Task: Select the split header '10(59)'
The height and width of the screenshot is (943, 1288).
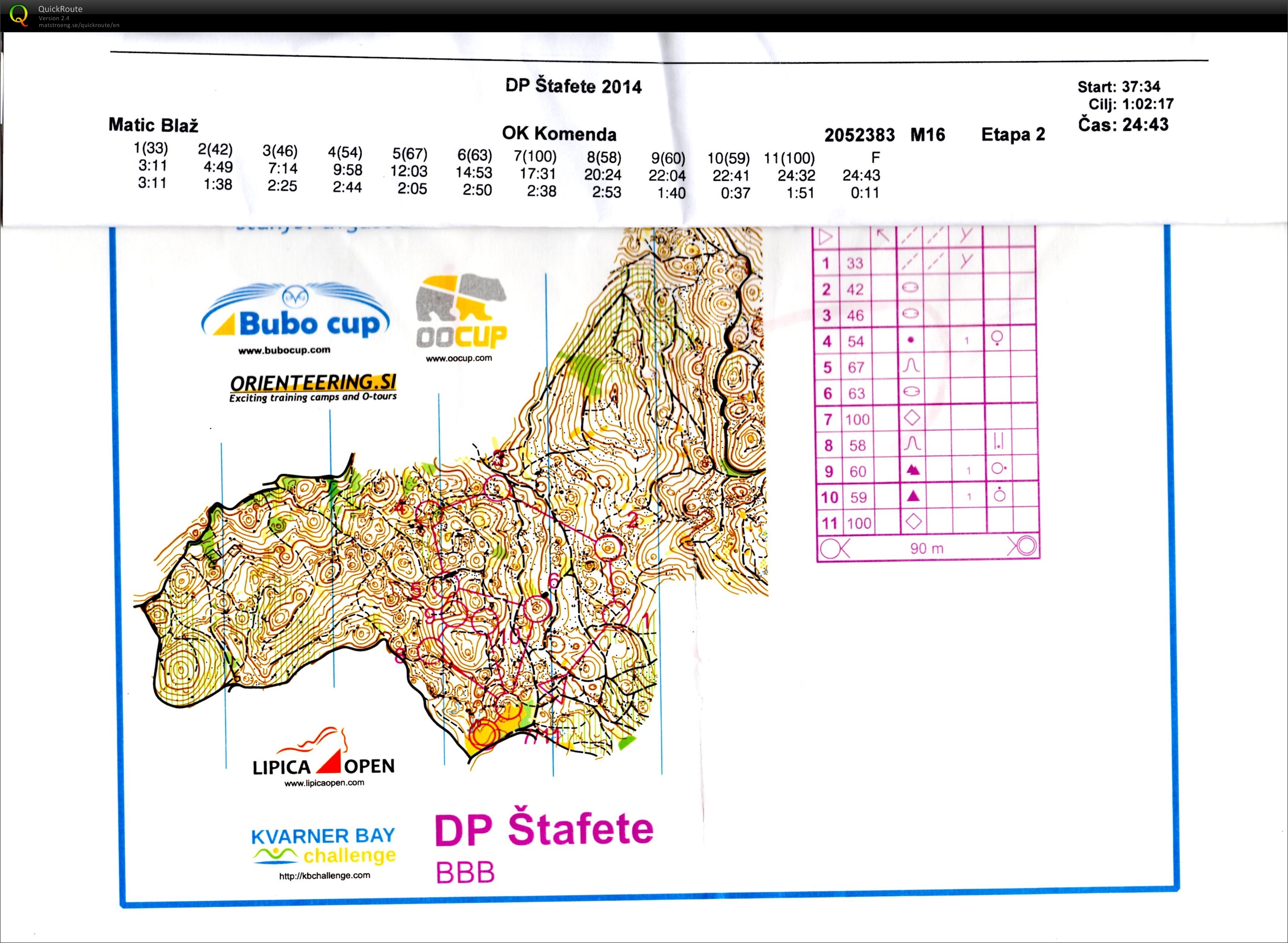Action: tap(729, 158)
